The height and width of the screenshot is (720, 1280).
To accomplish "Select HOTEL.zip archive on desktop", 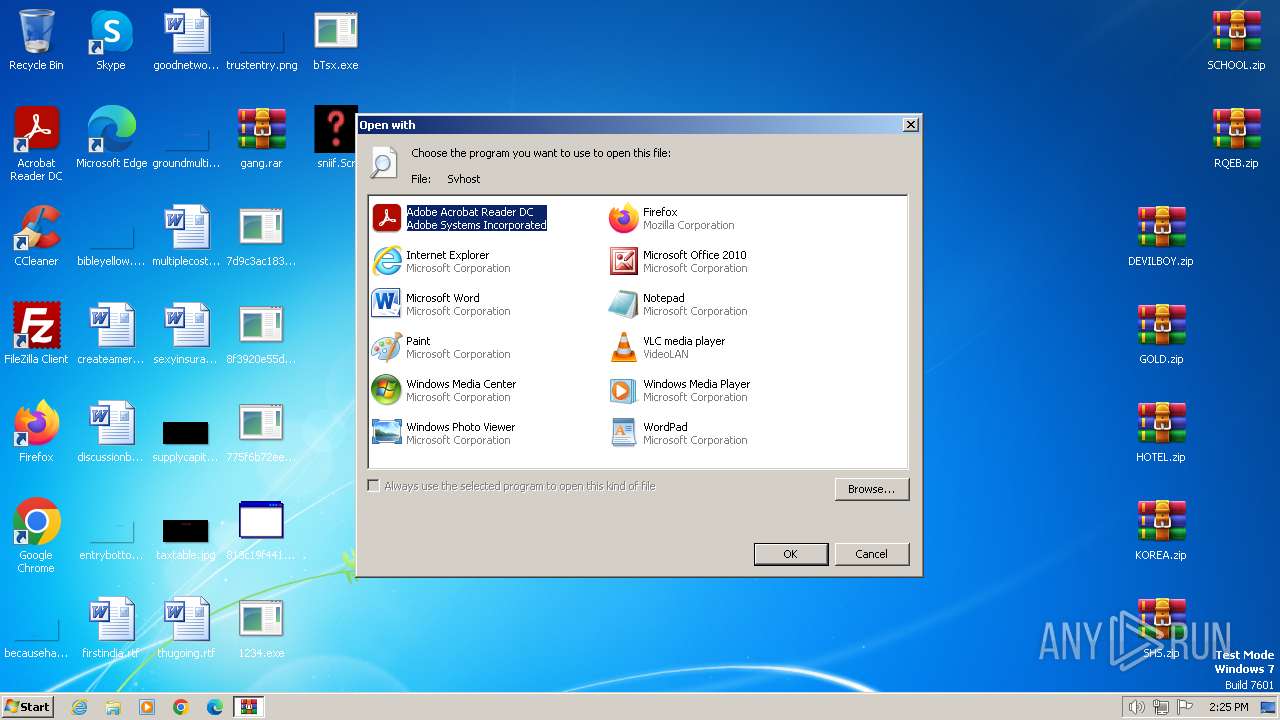I will coord(1161,433).
